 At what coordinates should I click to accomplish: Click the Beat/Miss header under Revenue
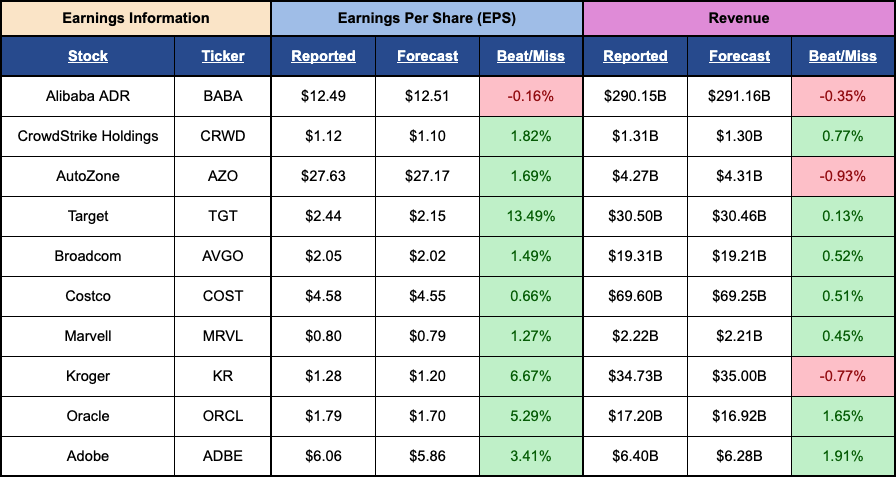(842, 56)
